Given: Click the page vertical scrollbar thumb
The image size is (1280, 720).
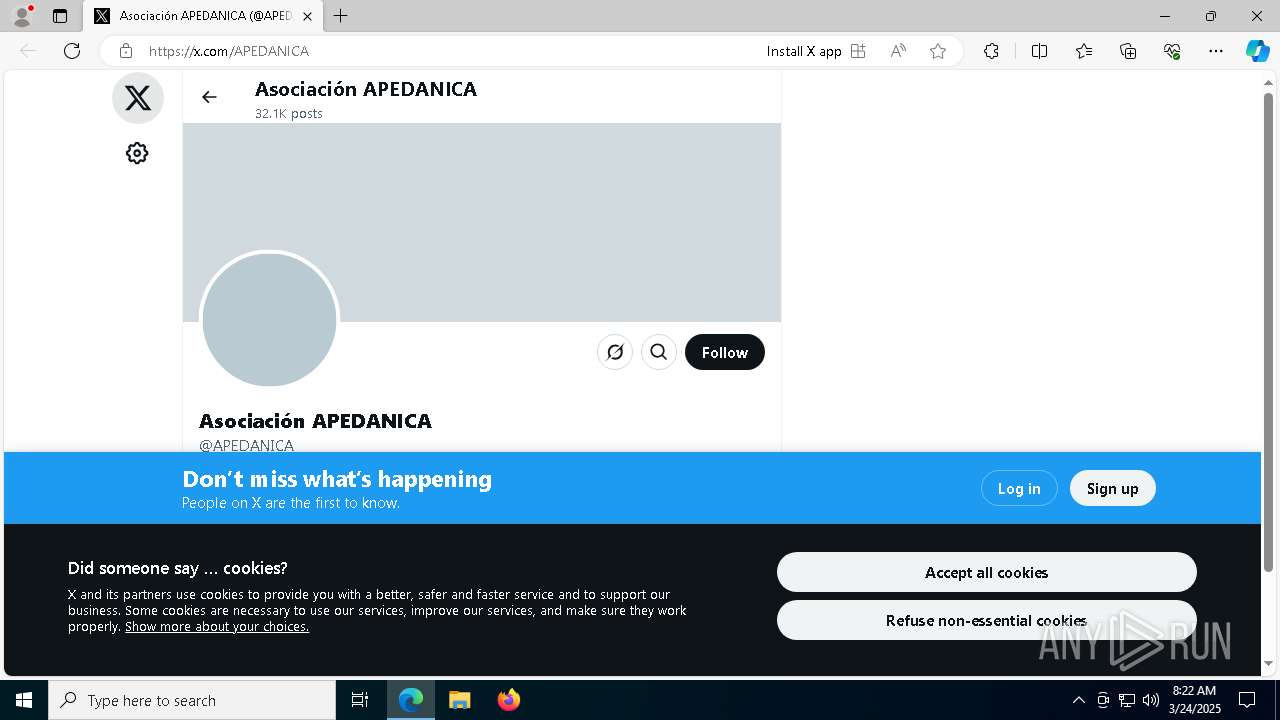Looking at the screenshot, I should point(1268,332).
